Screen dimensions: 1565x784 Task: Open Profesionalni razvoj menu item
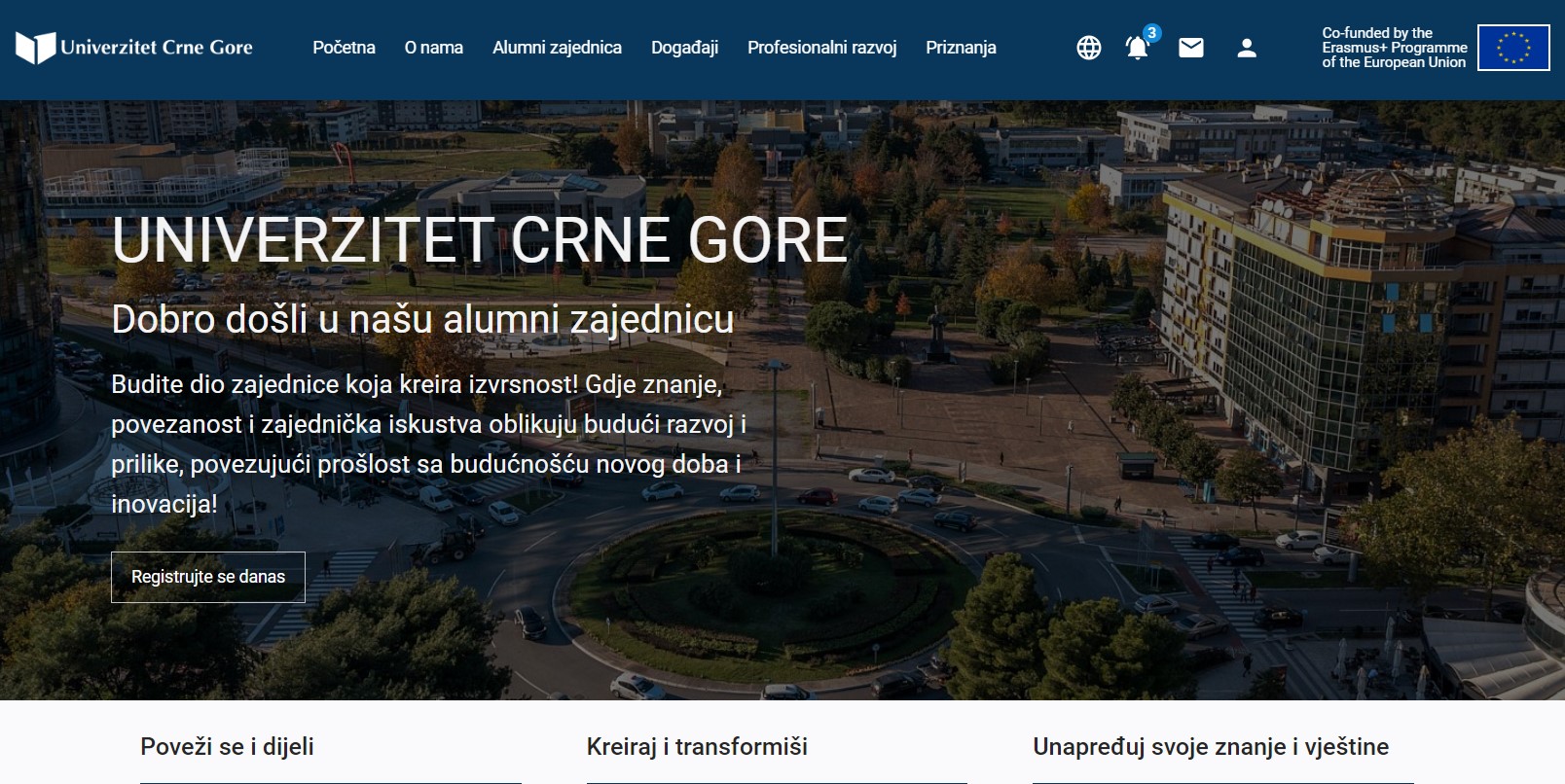coord(821,48)
